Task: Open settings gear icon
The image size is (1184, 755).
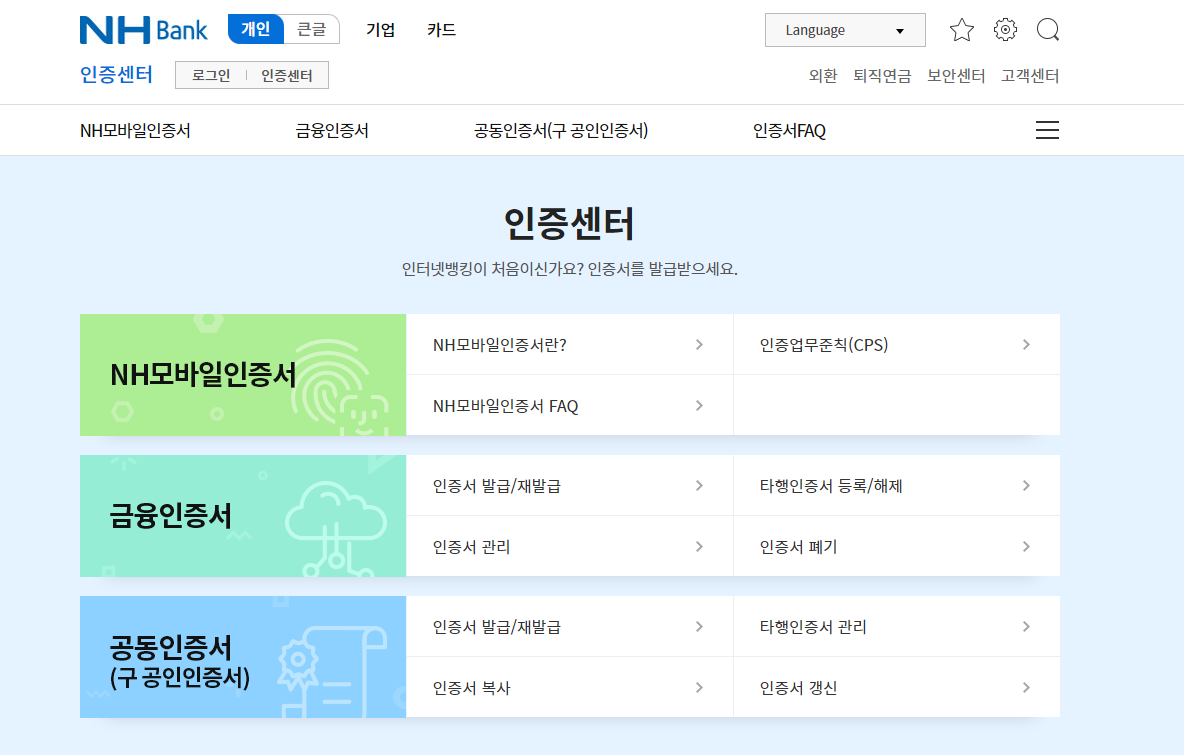Action: point(1005,29)
